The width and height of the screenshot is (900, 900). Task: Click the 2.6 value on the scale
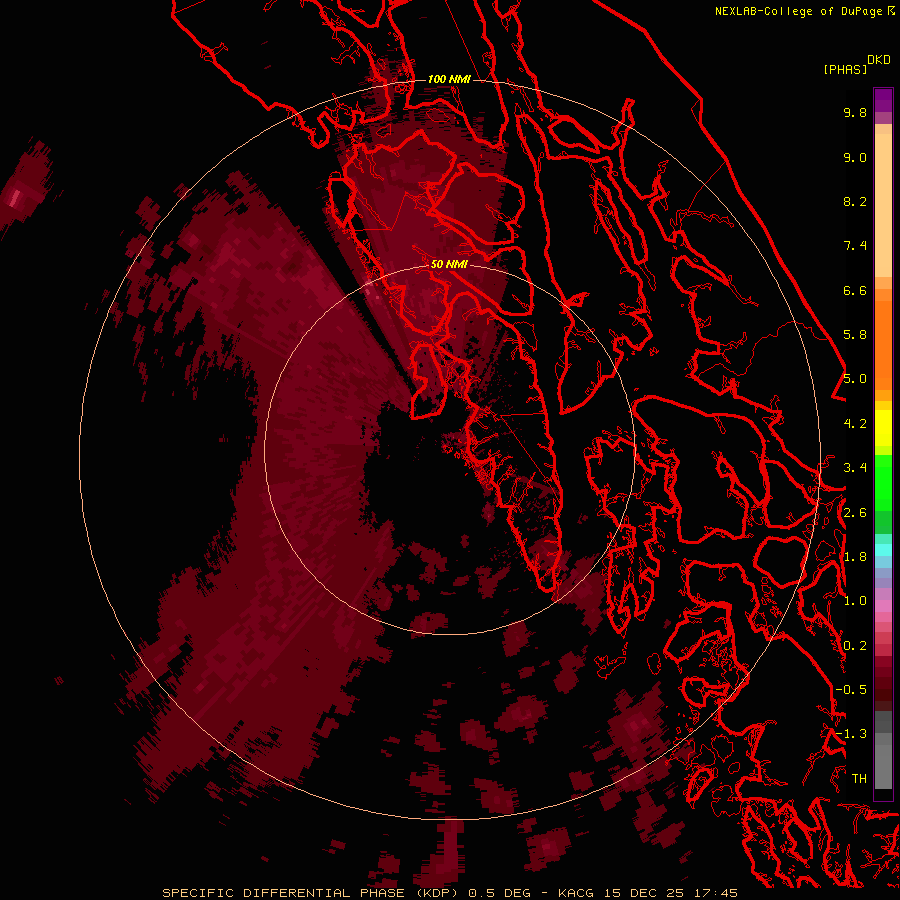click(x=855, y=513)
